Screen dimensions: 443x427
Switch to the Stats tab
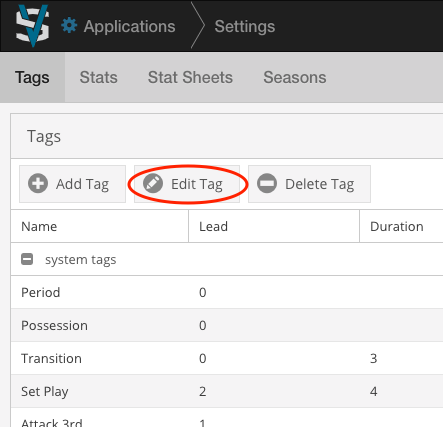click(x=98, y=77)
